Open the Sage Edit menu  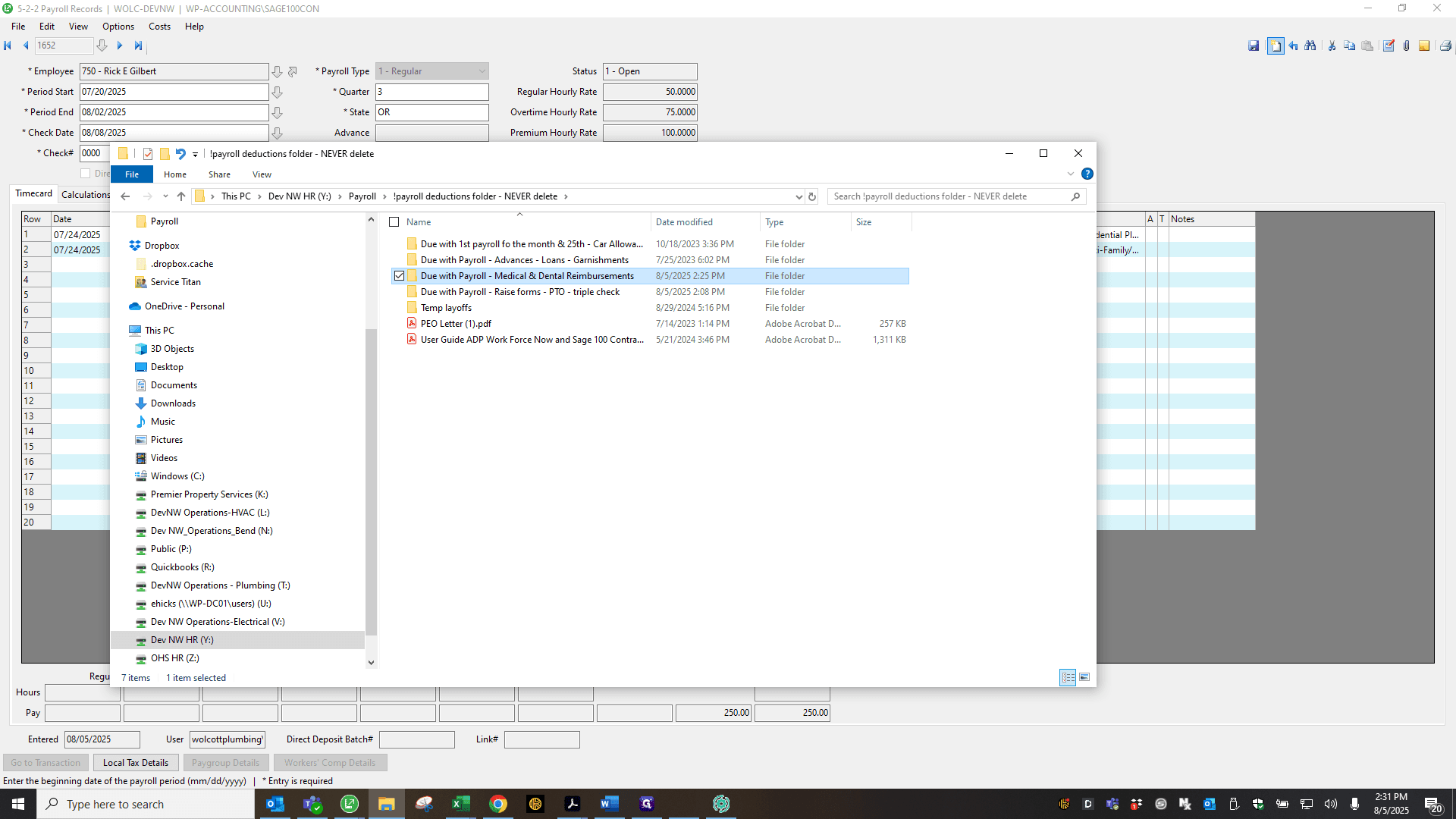point(47,27)
